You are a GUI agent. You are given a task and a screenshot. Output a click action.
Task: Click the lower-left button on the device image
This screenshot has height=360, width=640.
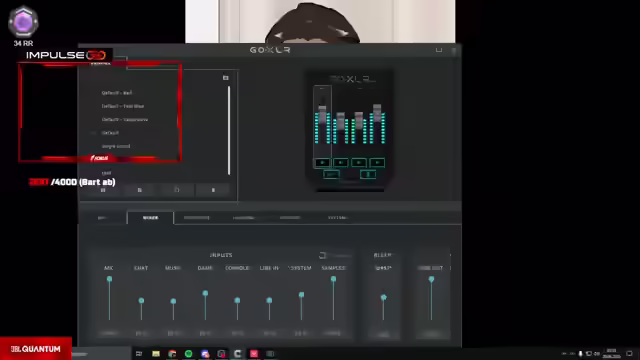(331, 175)
